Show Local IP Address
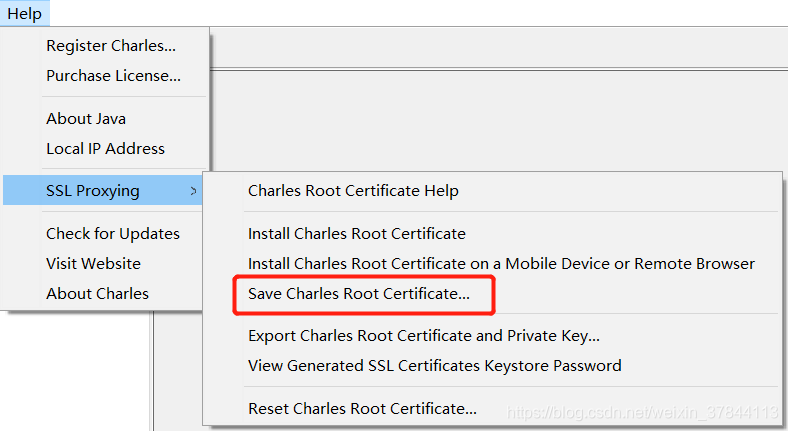 point(106,149)
